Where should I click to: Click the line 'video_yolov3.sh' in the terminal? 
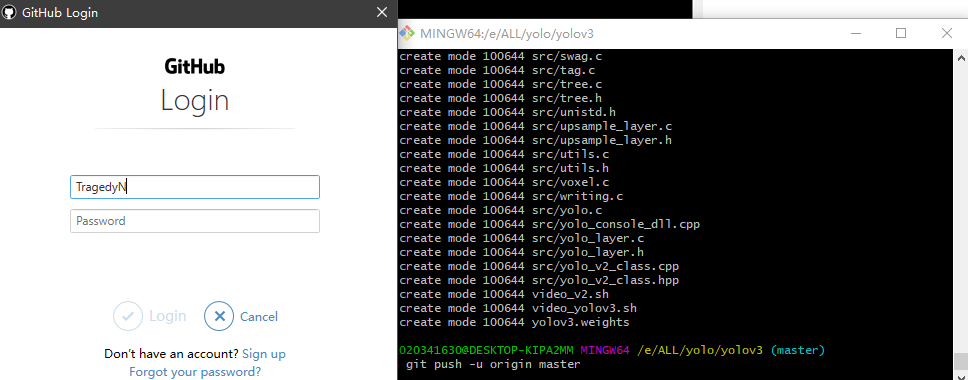tap(518, 308)
